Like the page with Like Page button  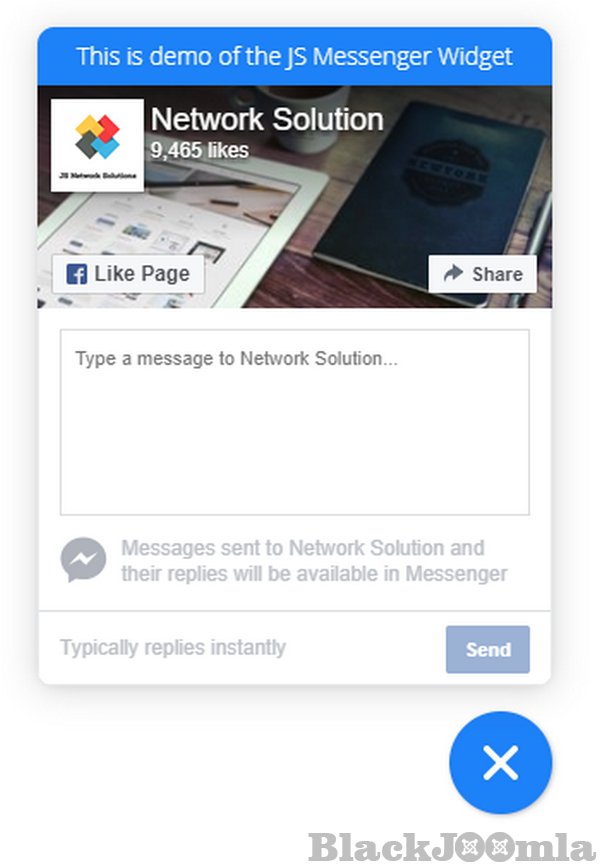(x=128, y=274)
